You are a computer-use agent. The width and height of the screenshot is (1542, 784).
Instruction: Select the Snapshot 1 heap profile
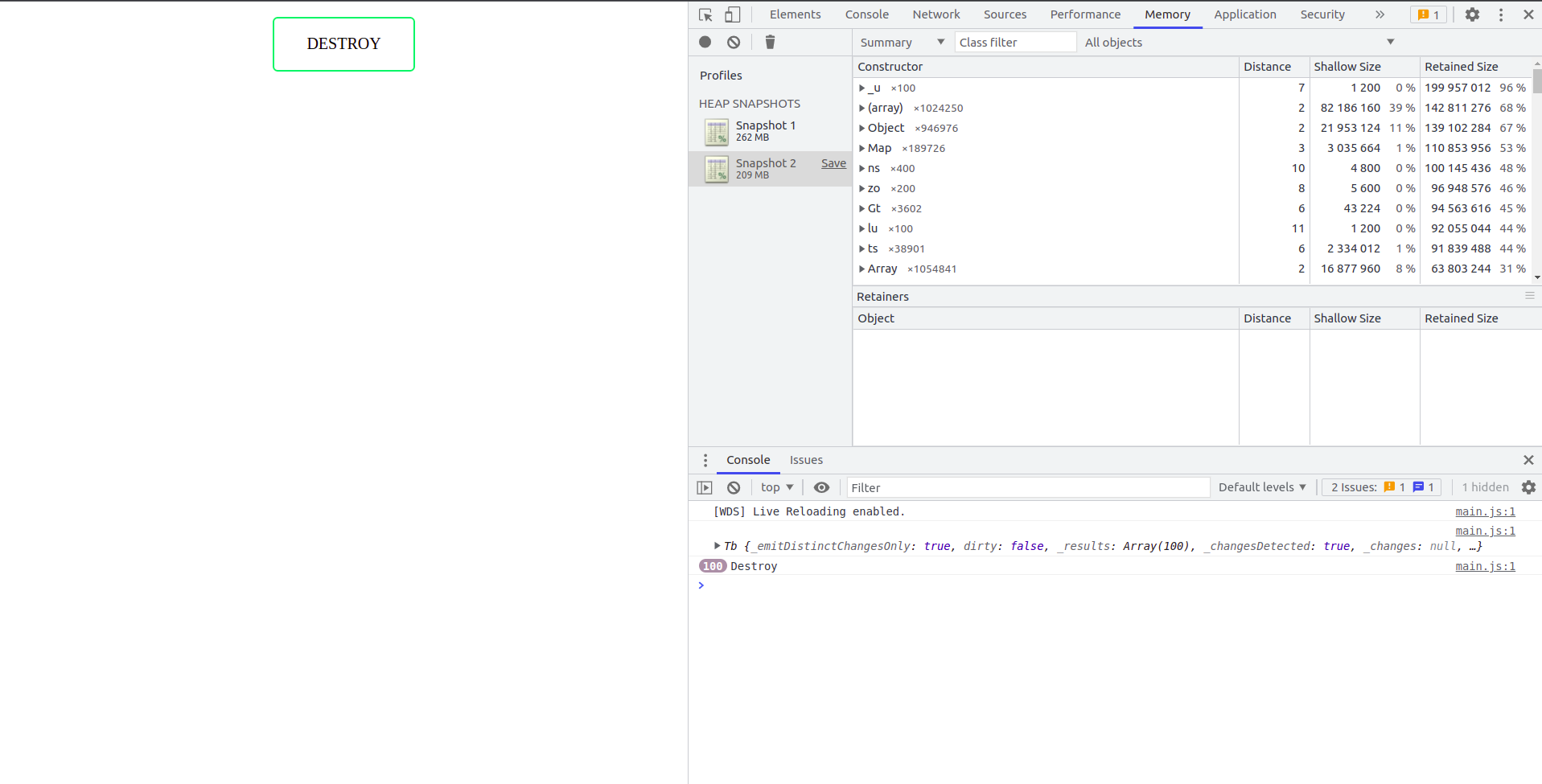[770, 131]
